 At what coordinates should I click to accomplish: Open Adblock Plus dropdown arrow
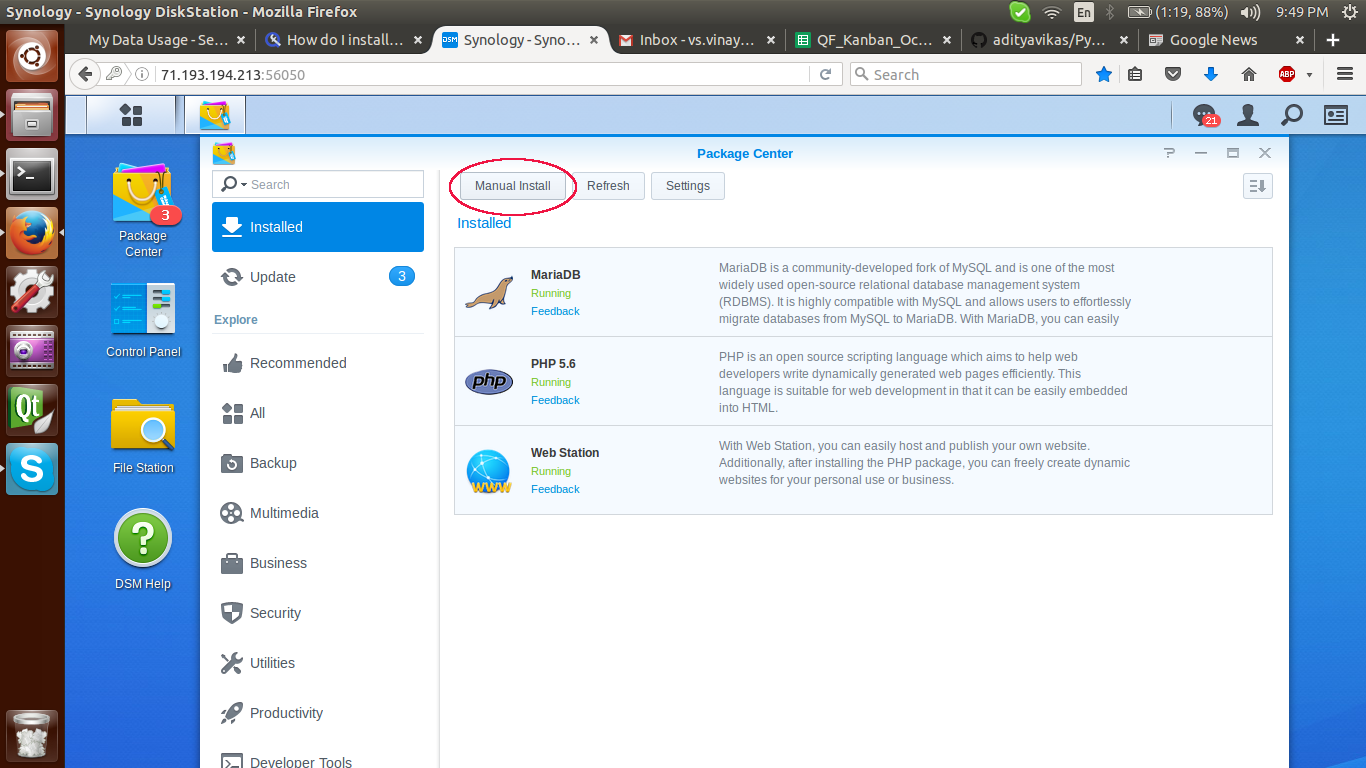pyautogui.click(x=1308, y=75)
